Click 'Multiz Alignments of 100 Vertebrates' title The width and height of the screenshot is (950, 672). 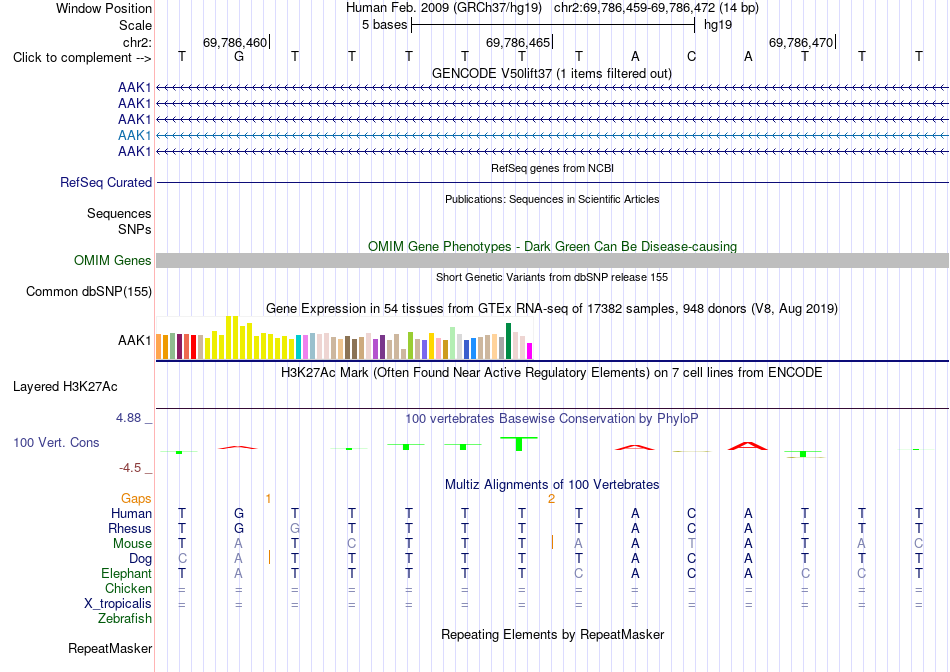point(552,484)
